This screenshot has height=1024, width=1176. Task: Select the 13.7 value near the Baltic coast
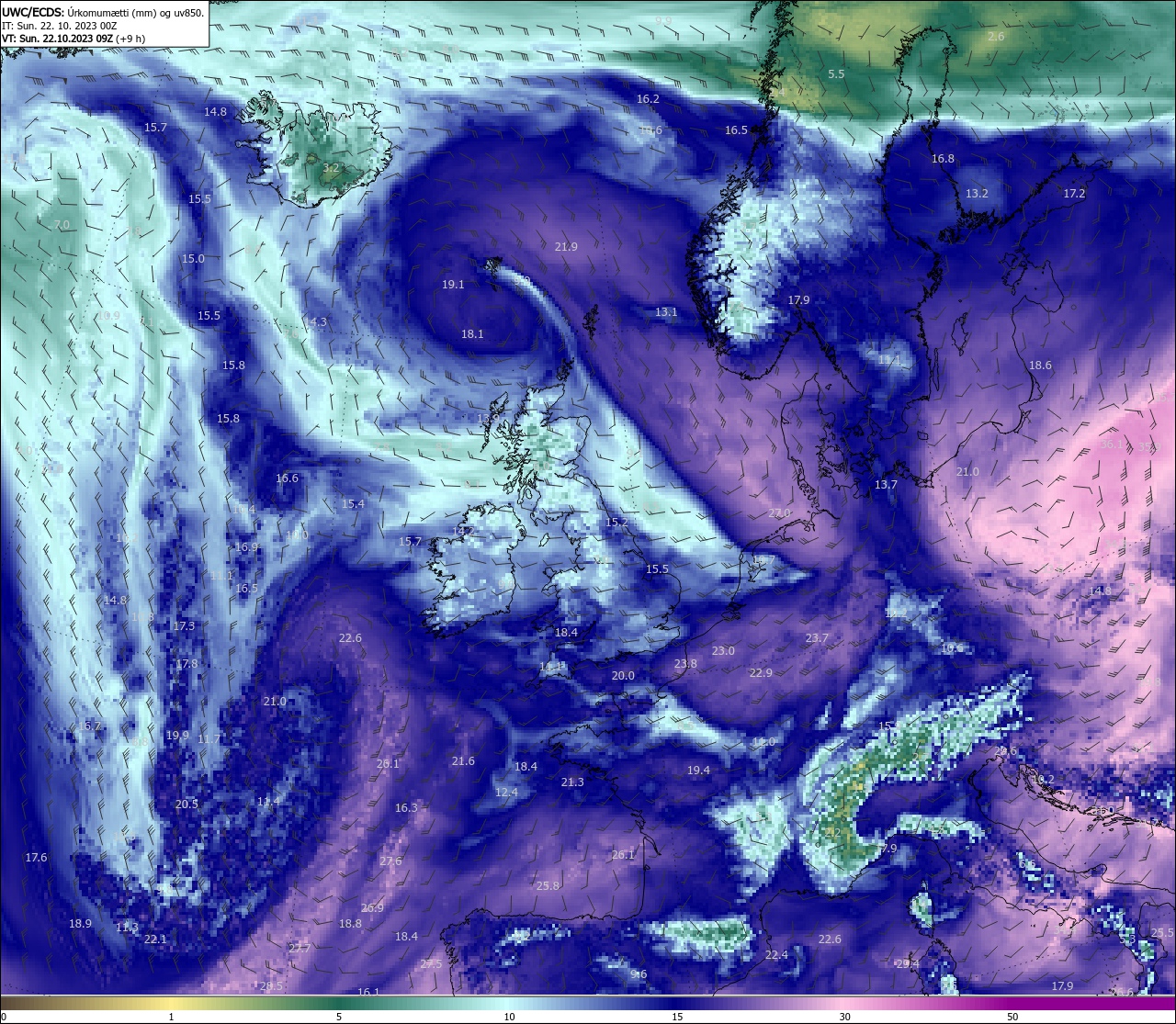(886, 484)
